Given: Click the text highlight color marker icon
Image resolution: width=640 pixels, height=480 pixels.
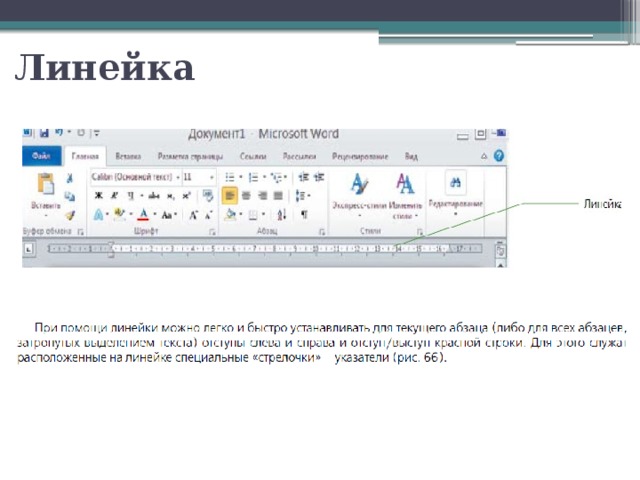Looking at the screenshot, I should pos(119,214).
